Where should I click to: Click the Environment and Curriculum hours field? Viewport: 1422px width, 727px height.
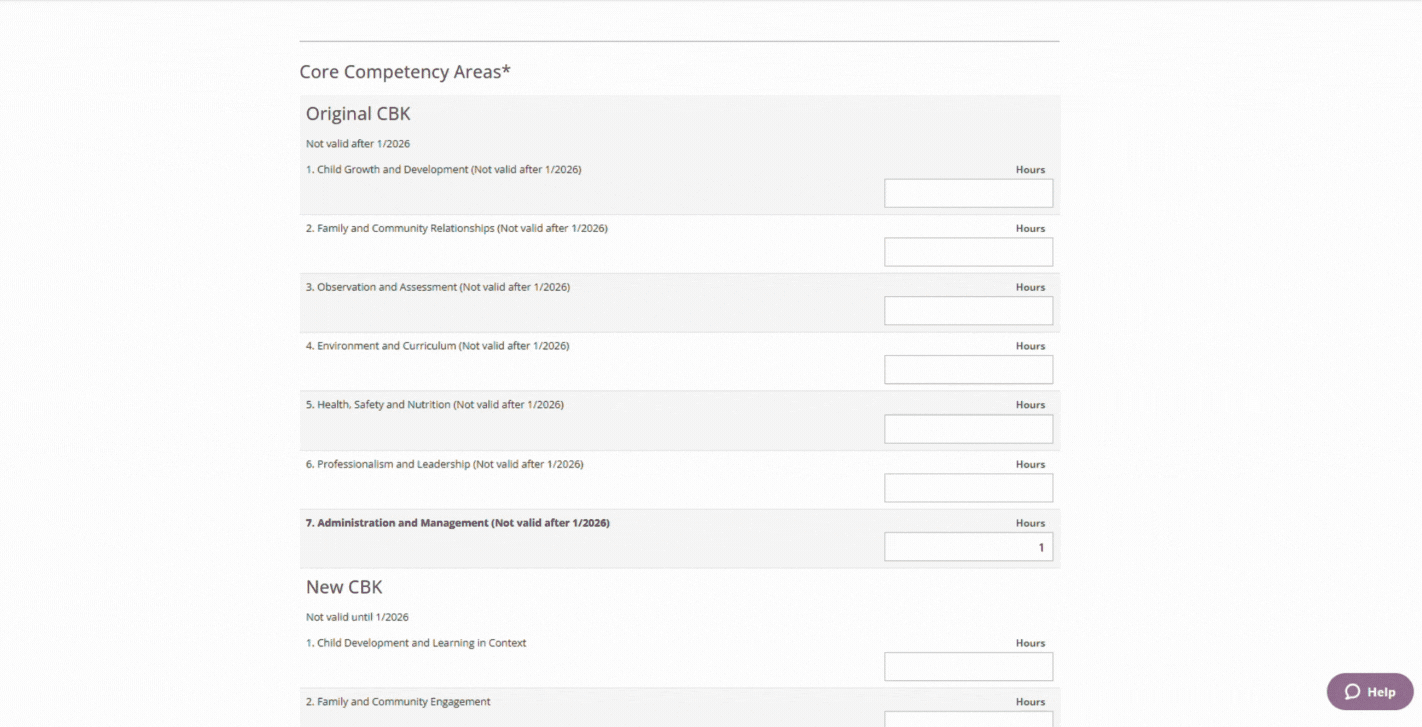point(968,370)
